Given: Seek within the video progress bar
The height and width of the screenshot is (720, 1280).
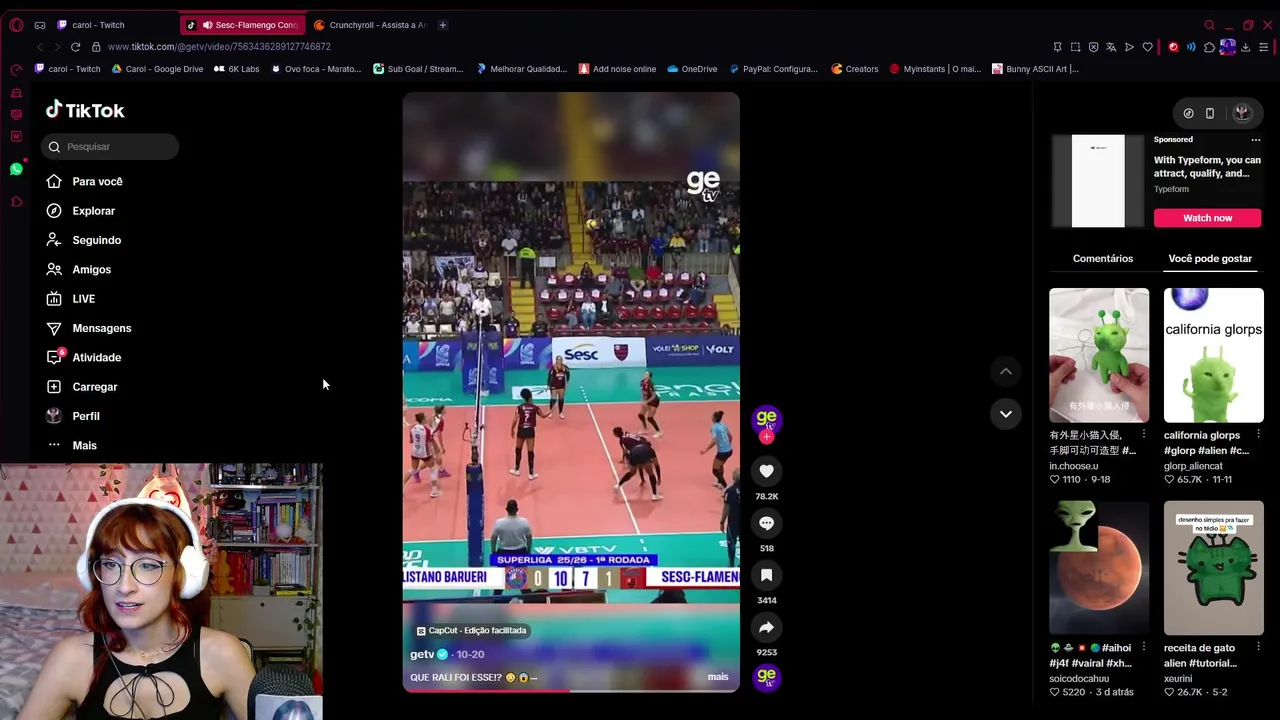Looking at the screenshot, I should pyautogui.click(x=571, y=691).
